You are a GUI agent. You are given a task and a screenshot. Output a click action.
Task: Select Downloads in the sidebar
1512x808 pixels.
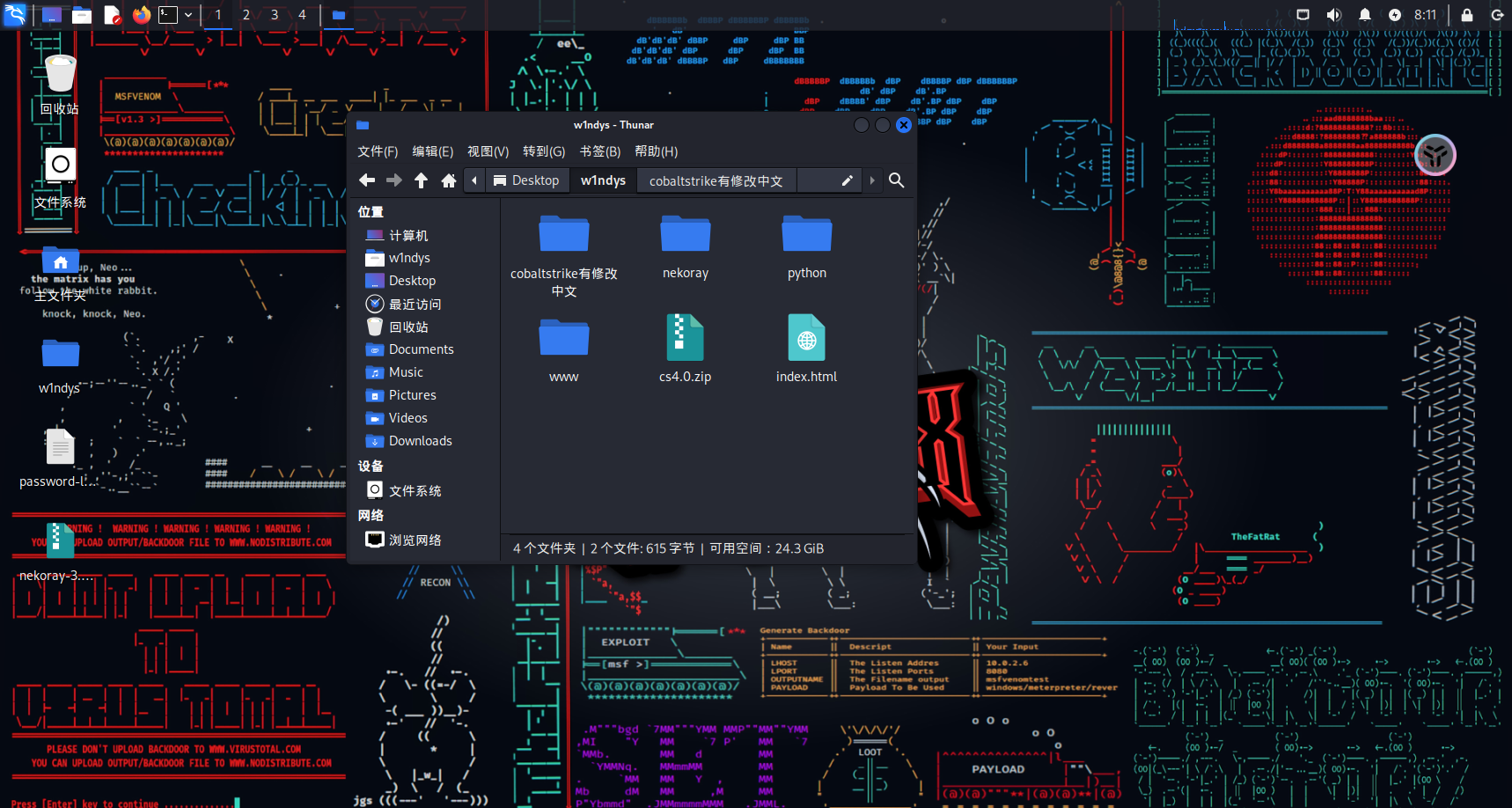[420, 441]
